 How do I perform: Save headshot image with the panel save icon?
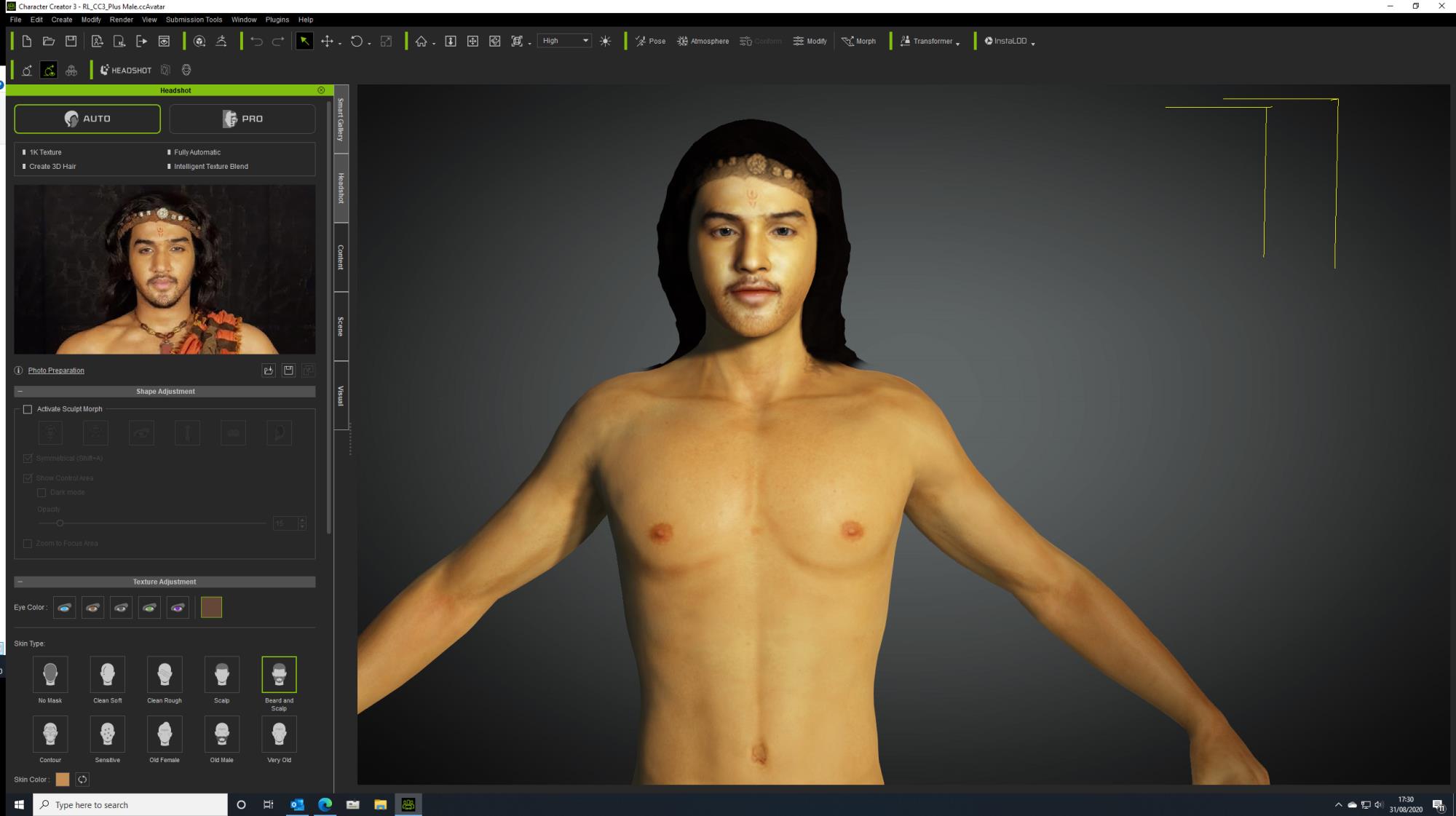click(288, 371)
